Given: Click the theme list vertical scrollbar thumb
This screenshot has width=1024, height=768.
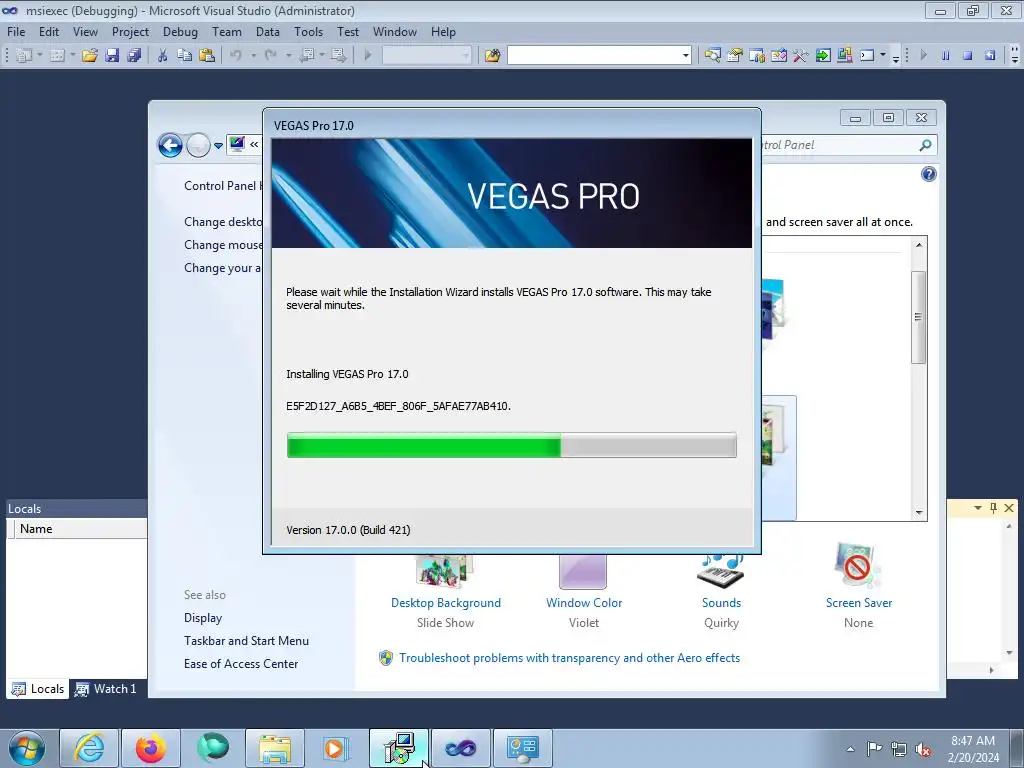Looking at the screenshot, I should coord(918,317).
